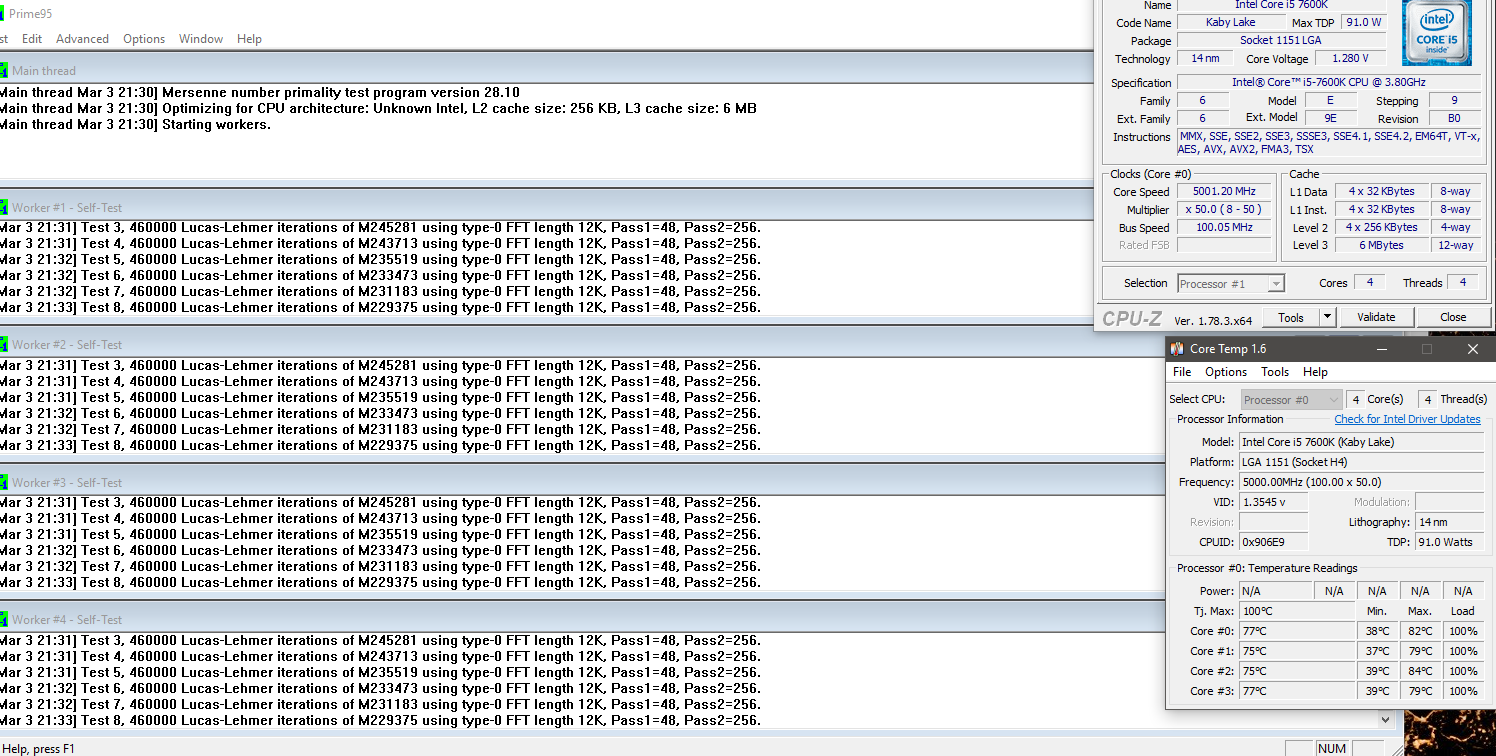Click the Worker #1 Self-Test window icon
This screenshot has height=756, width=1496.
3,208
